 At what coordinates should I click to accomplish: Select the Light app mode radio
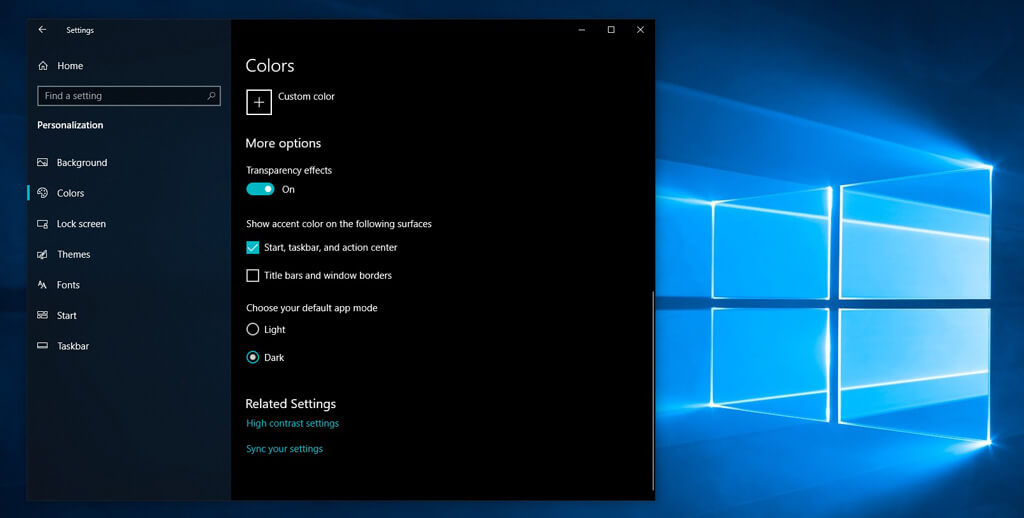click(x=253, y=329)
